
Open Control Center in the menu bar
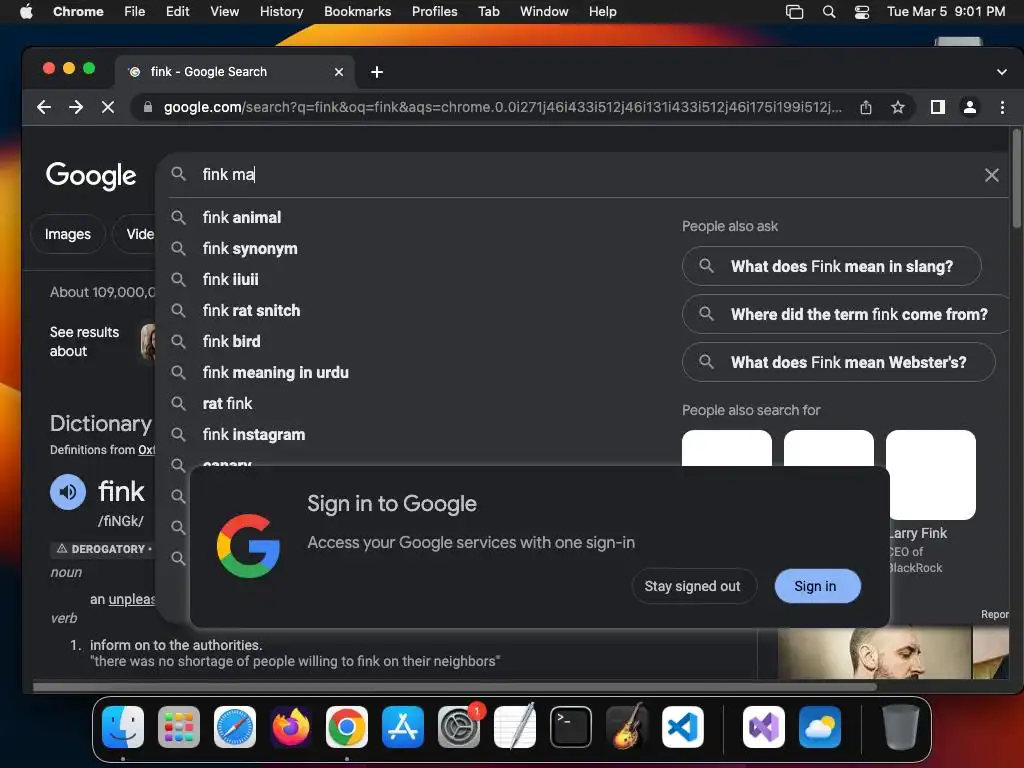click(862, 12)
